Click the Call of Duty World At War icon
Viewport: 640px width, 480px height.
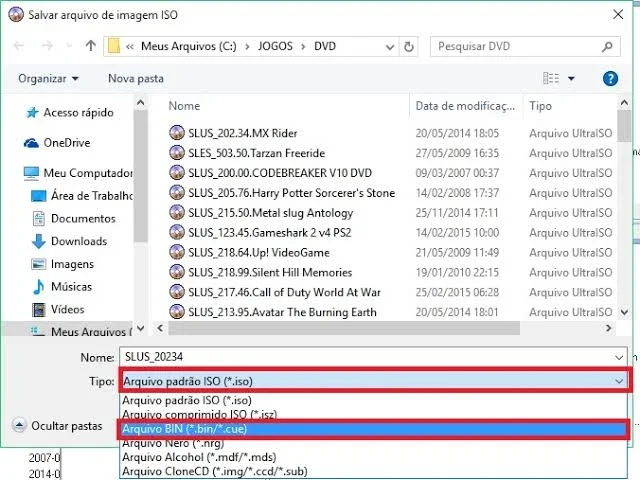point(177,292)
